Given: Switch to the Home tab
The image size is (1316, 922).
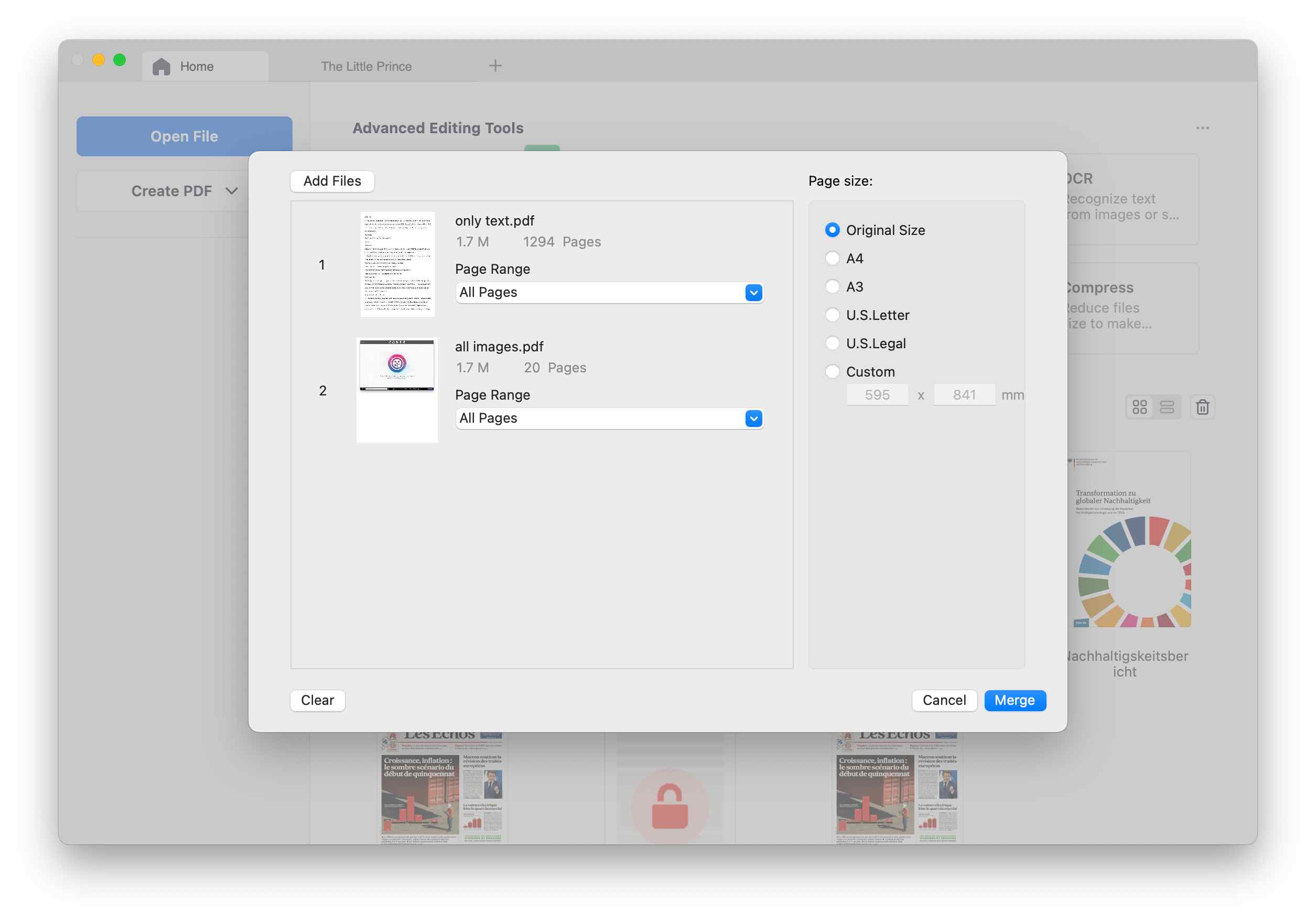Looking at the screenshot, I should click(x=197, y=67).
